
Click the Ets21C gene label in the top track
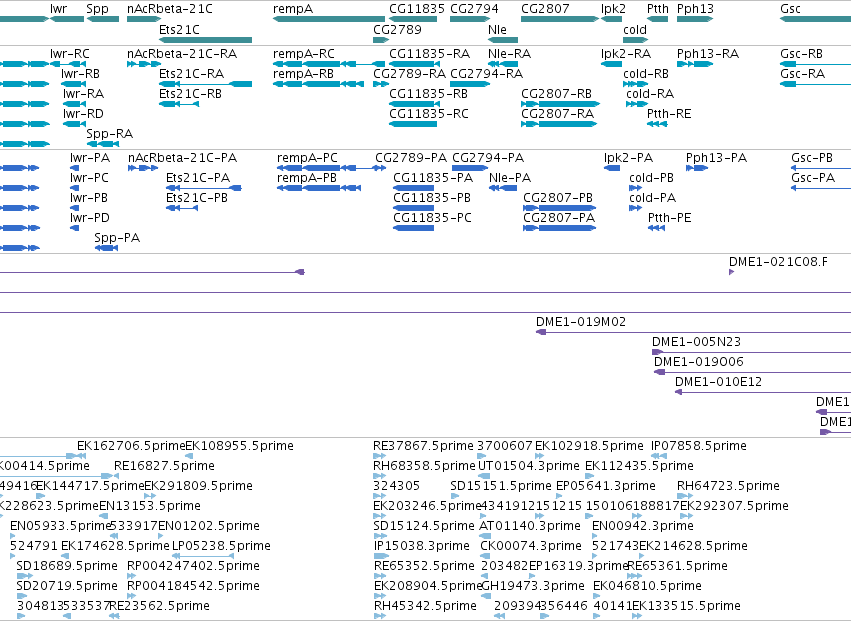click(179, 29)
